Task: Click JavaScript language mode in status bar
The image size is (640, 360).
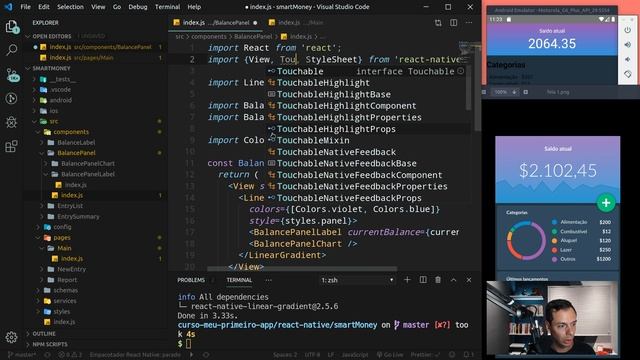Action: [x=355, y=355]
